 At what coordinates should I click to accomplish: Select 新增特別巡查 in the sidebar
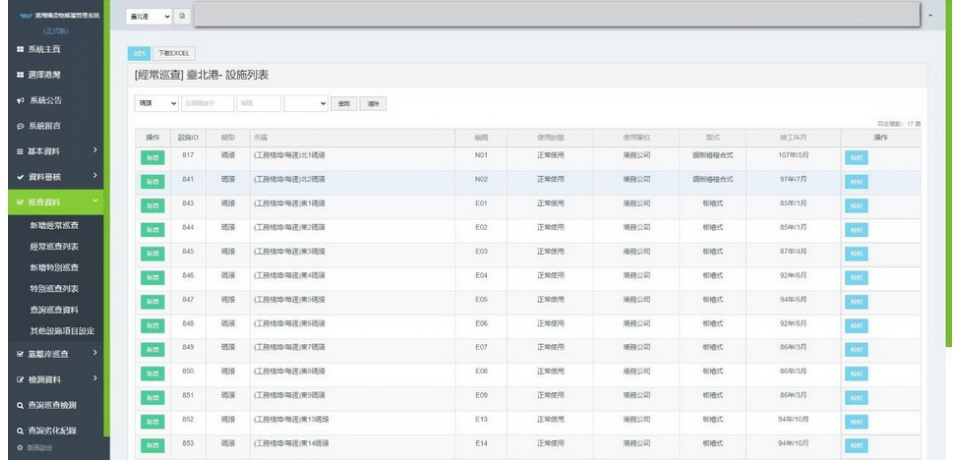[58, 268]
